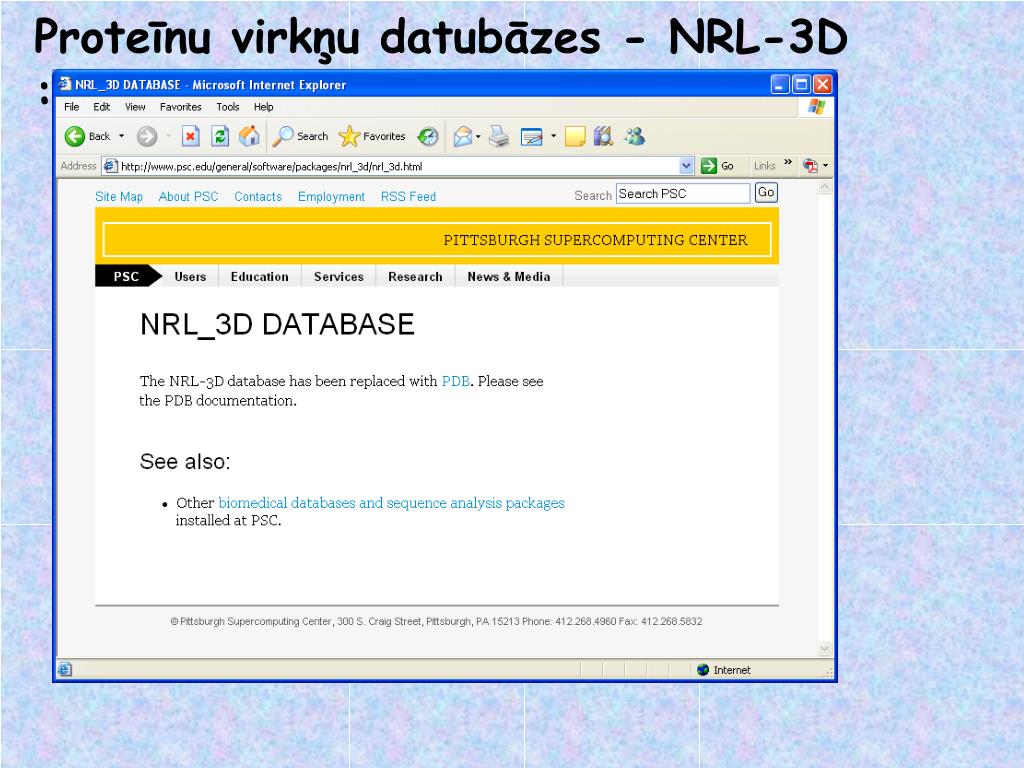Click the Edit page toolbar icon
Image resolution: width=1024 pixels, height=768 pixels.
[x=532, y=136]
